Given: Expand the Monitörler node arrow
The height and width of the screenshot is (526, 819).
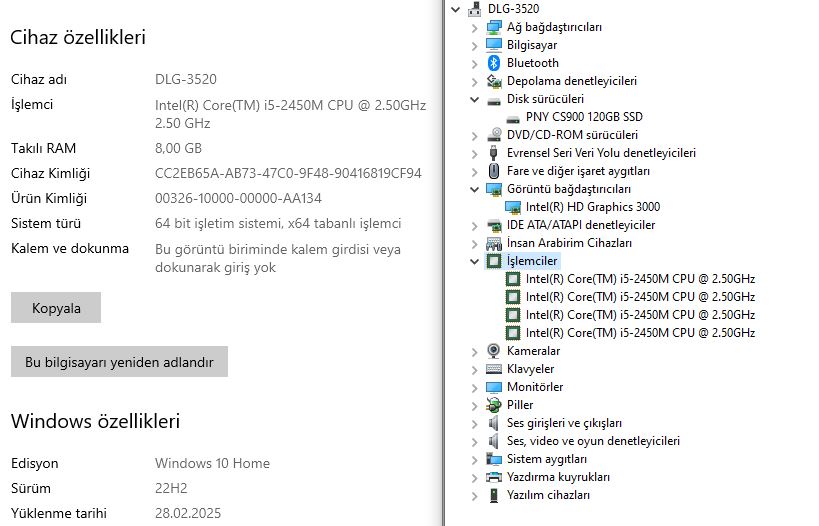Looking at the screenshot, I should (x=474, y=388).
